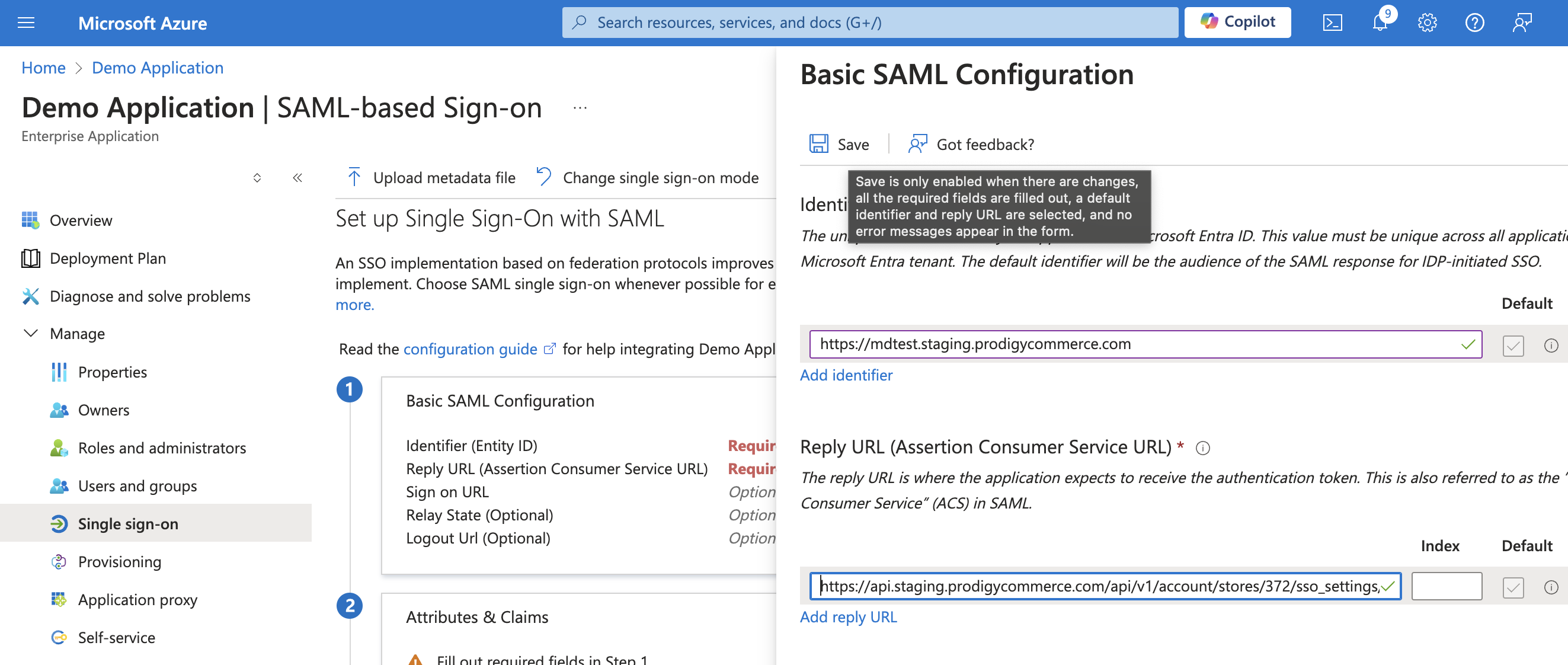Click the Diagnose wrench icon
The height and width of the screenshot is (665, 1568).
point(30,296)
